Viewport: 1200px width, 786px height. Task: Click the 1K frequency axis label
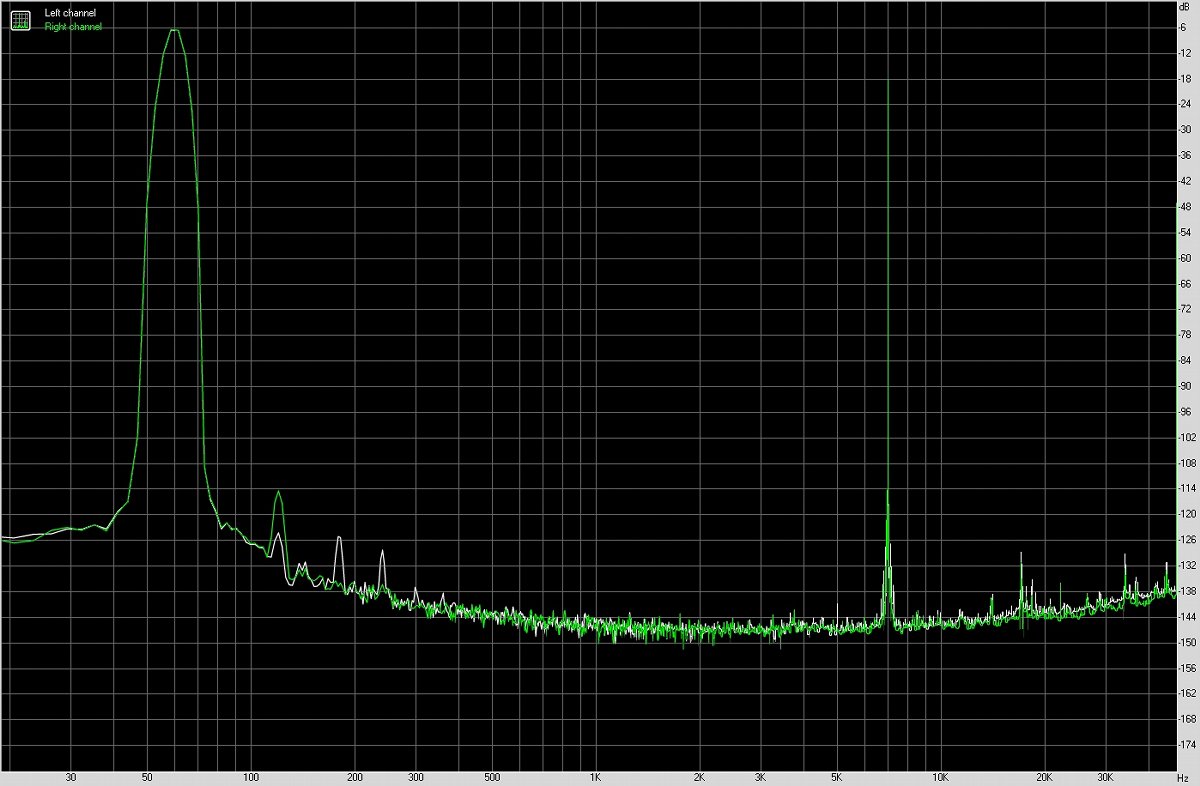595,776
